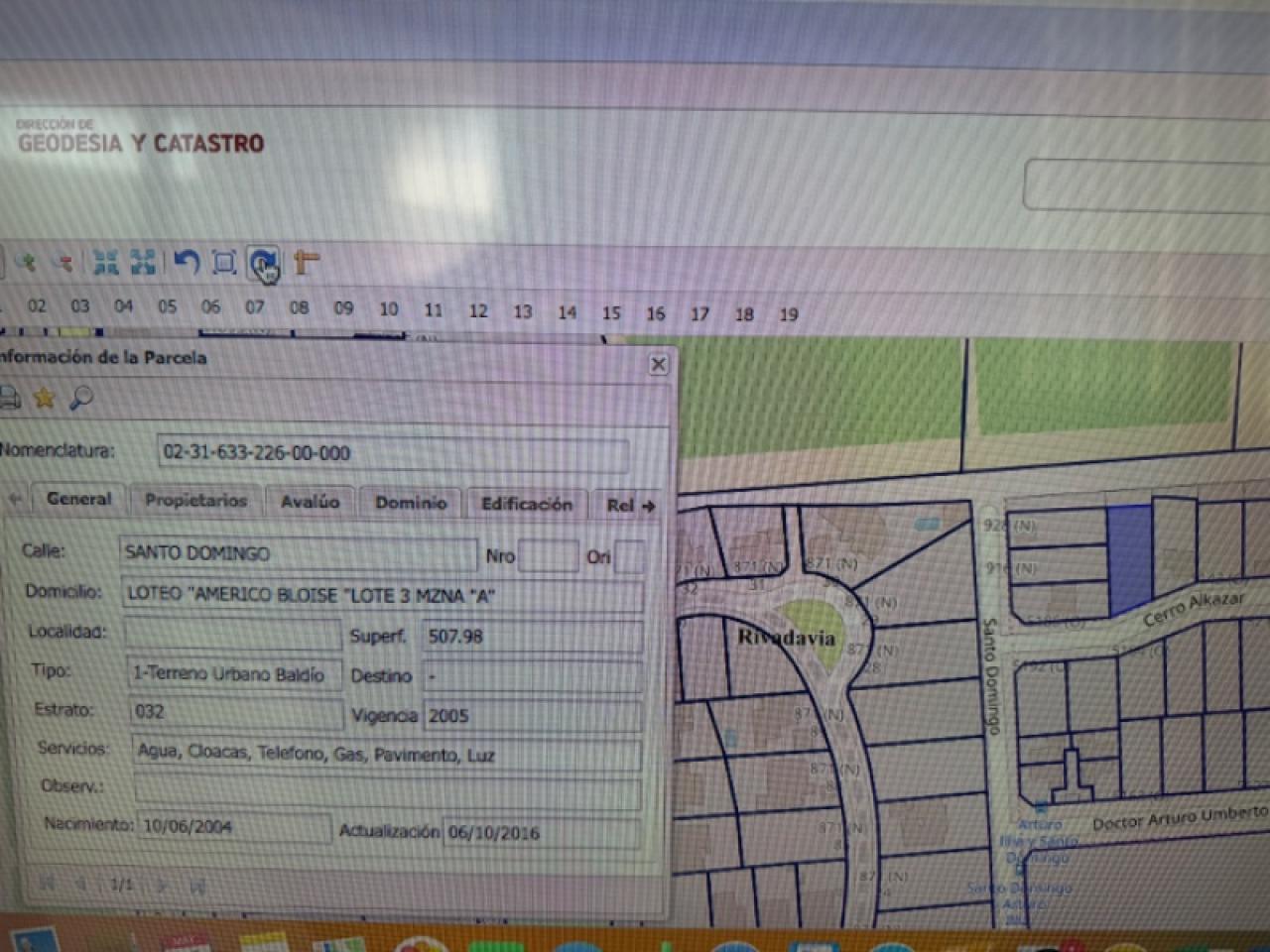The image size is (1270, 952).
Task: Click the four inward arrows icon
Action: tap(105, 262)
